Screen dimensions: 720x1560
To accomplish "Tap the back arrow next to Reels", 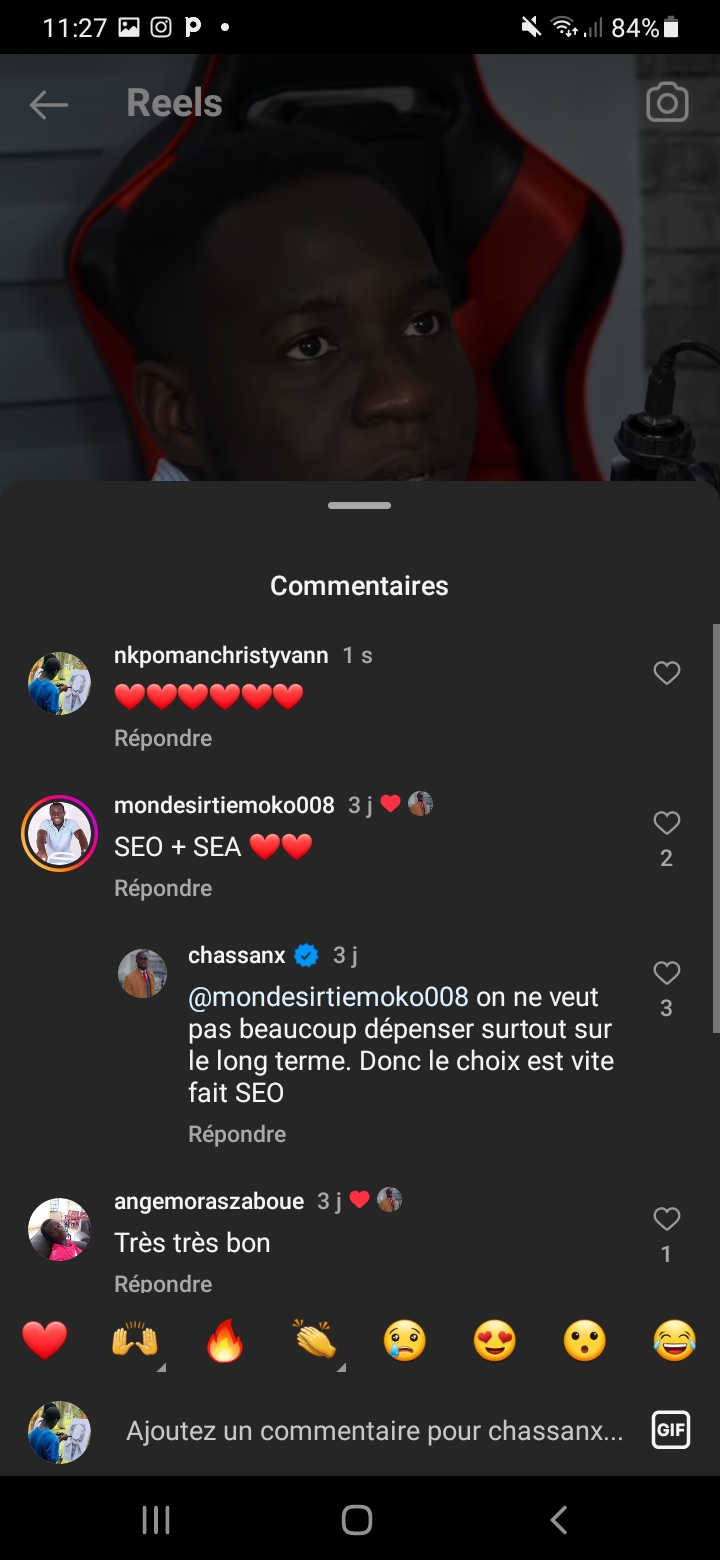I will [48, 104].
